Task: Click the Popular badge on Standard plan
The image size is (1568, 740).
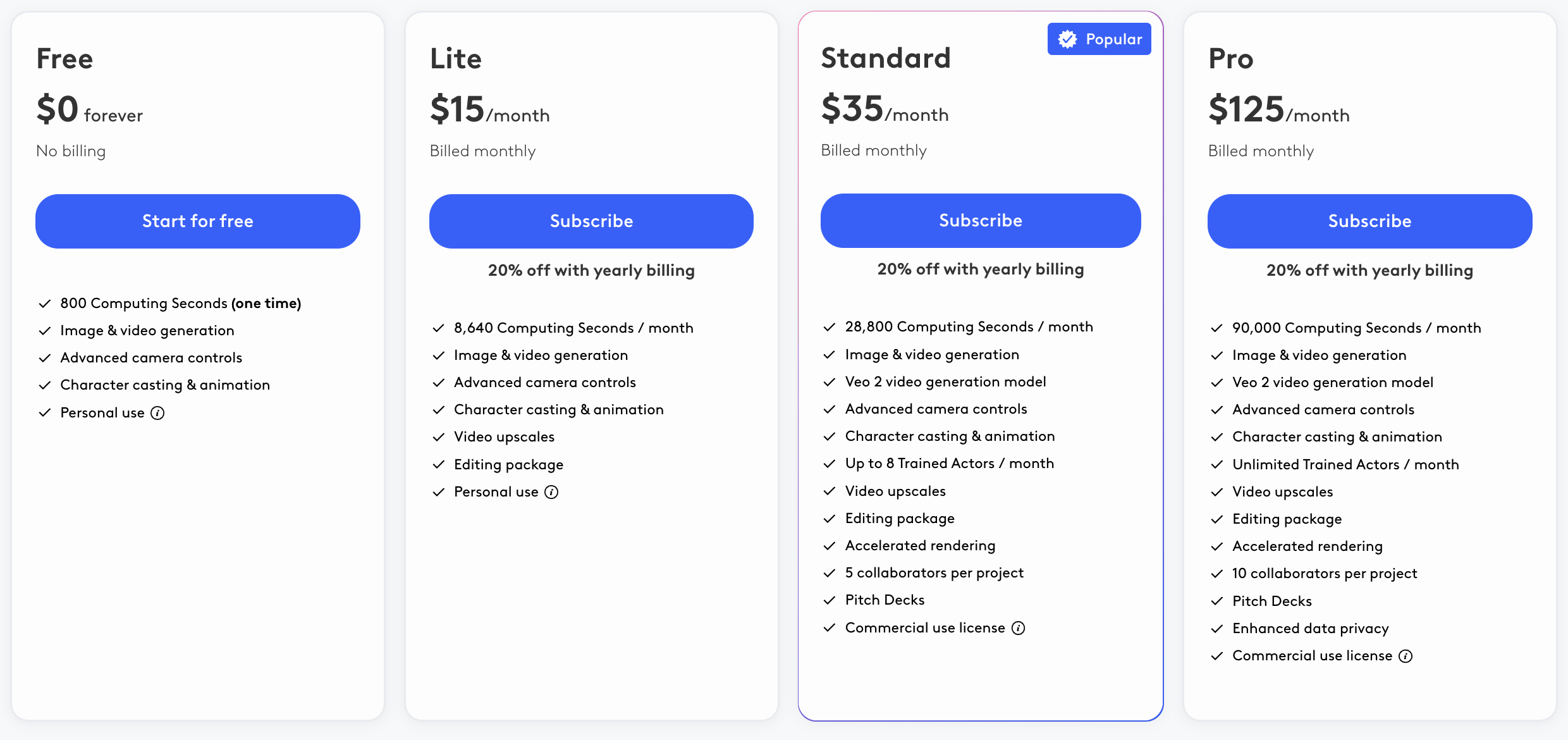Action: 1099,39
